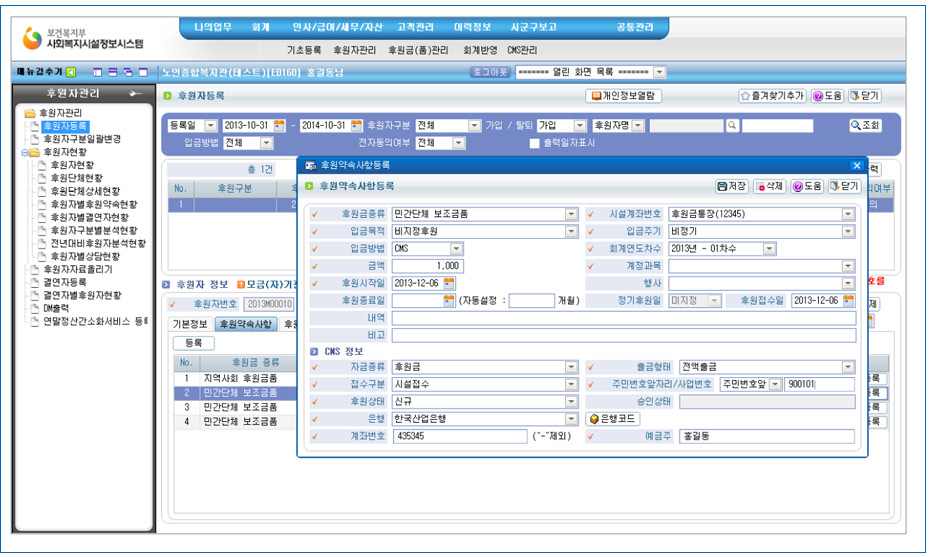This screenshot has height=557, width=933.
Task: Click blue arrow icon beside CMS 정보
Action: 314,352
